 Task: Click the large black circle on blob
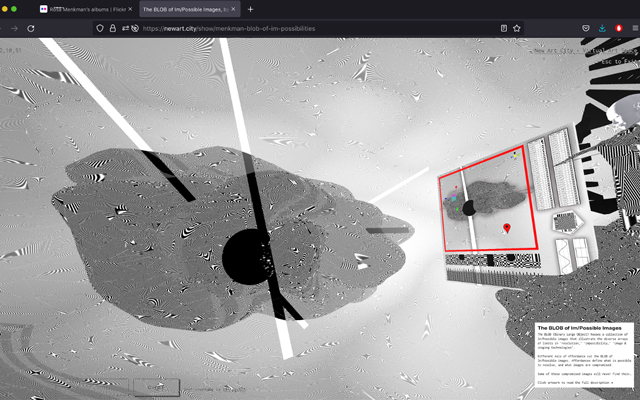[241, 257]
